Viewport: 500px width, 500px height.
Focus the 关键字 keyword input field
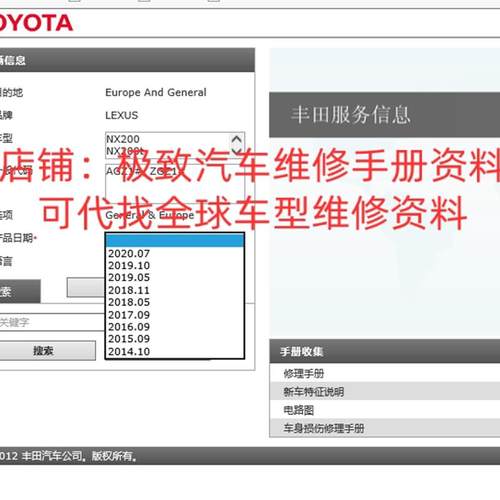pos(52,322)
